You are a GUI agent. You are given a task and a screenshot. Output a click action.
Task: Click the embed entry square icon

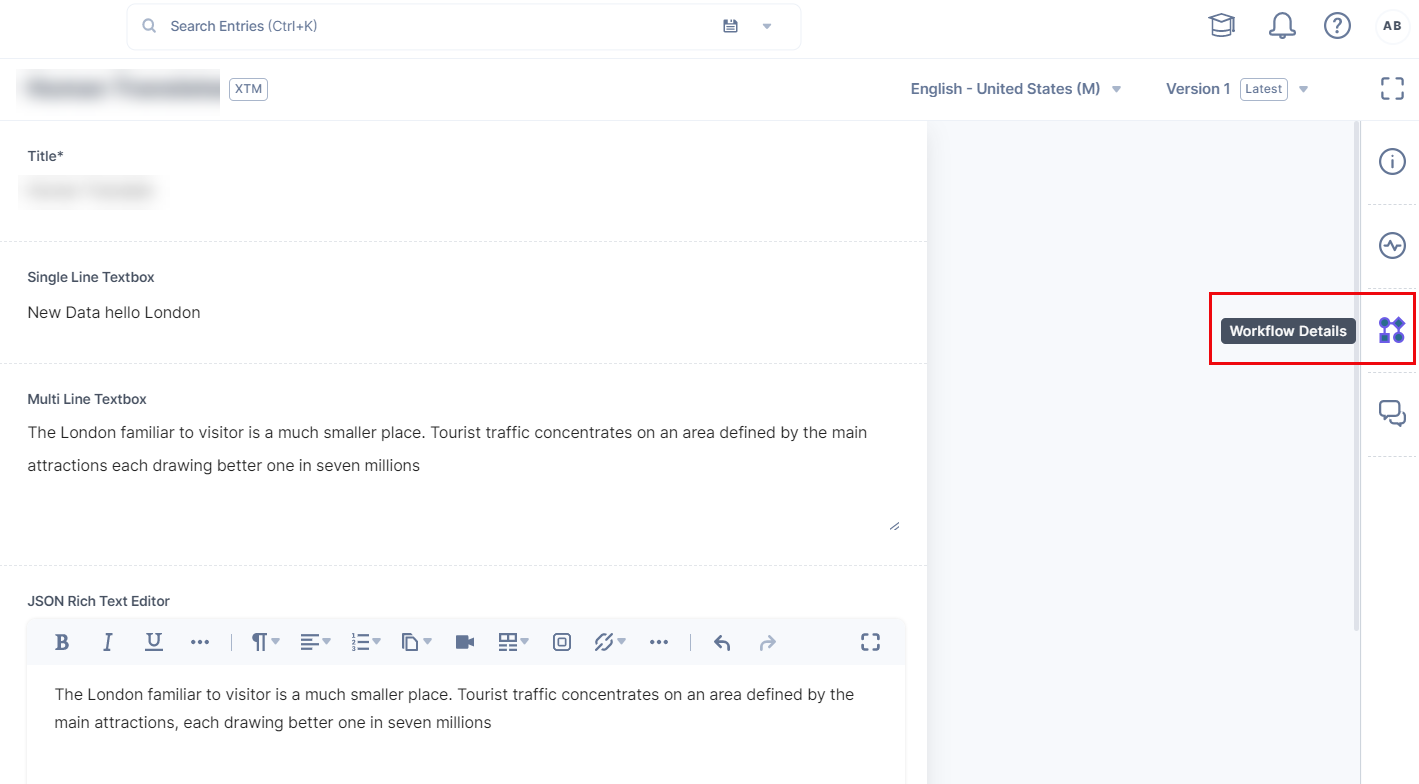[x=562, y=642]
